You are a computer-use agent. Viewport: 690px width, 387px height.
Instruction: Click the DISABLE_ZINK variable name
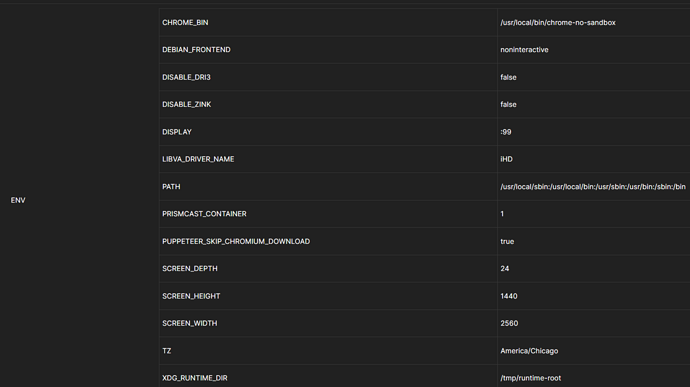click(x=187, y=104)
